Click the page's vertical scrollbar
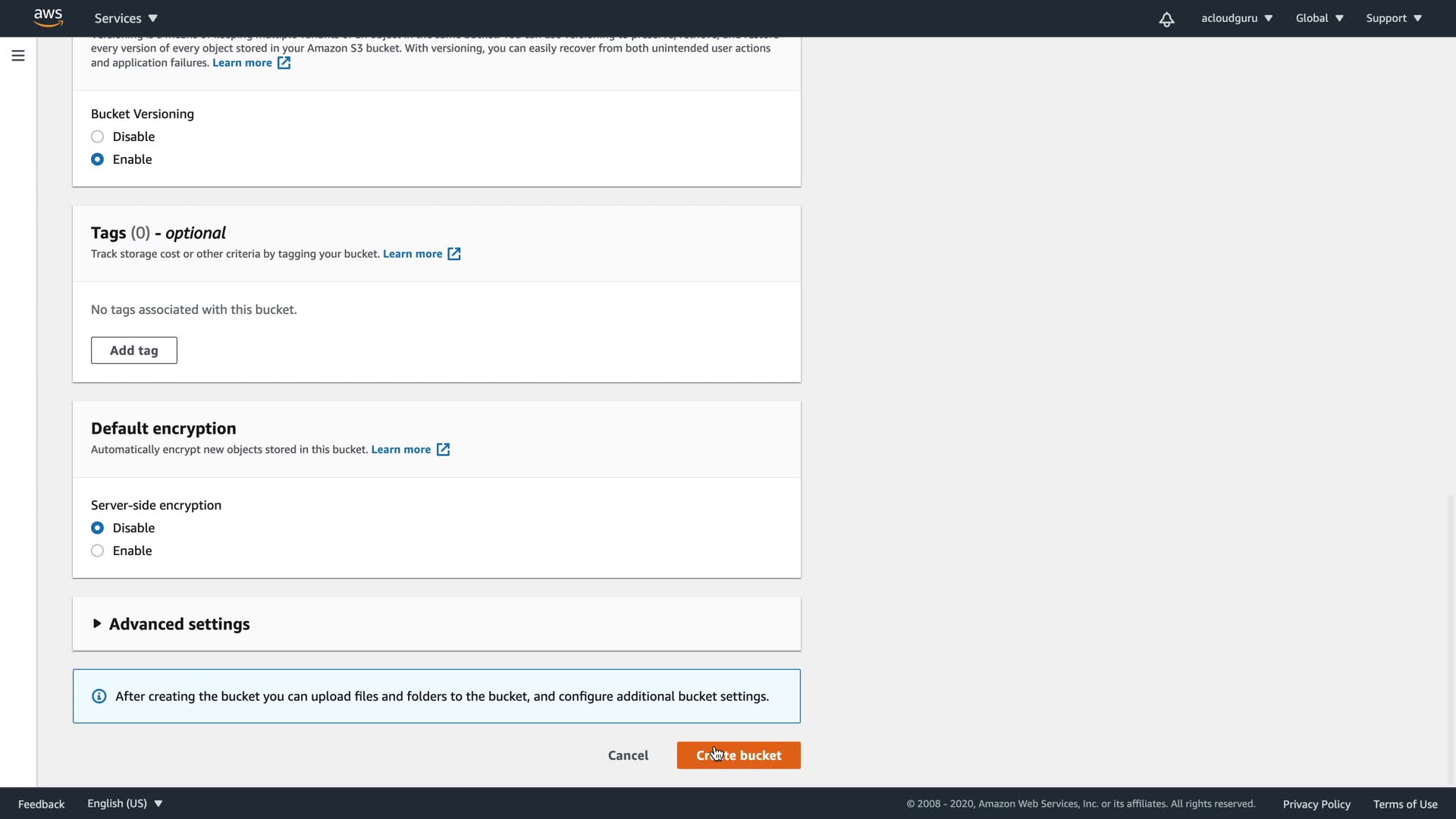This screenshot has width=1456, height=819. coord(1450,637)
